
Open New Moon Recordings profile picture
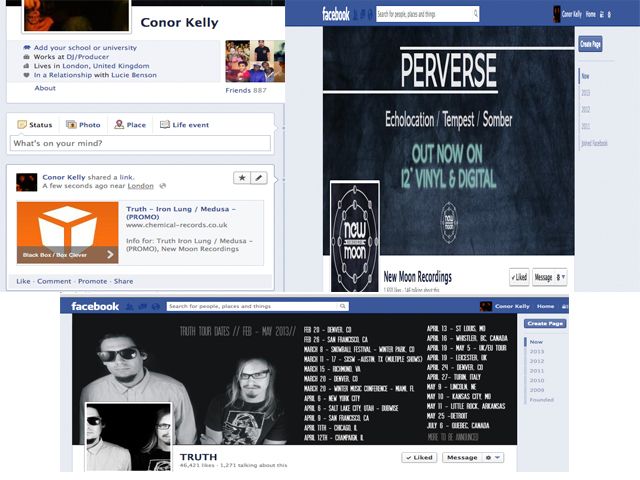tap(355, 237)
